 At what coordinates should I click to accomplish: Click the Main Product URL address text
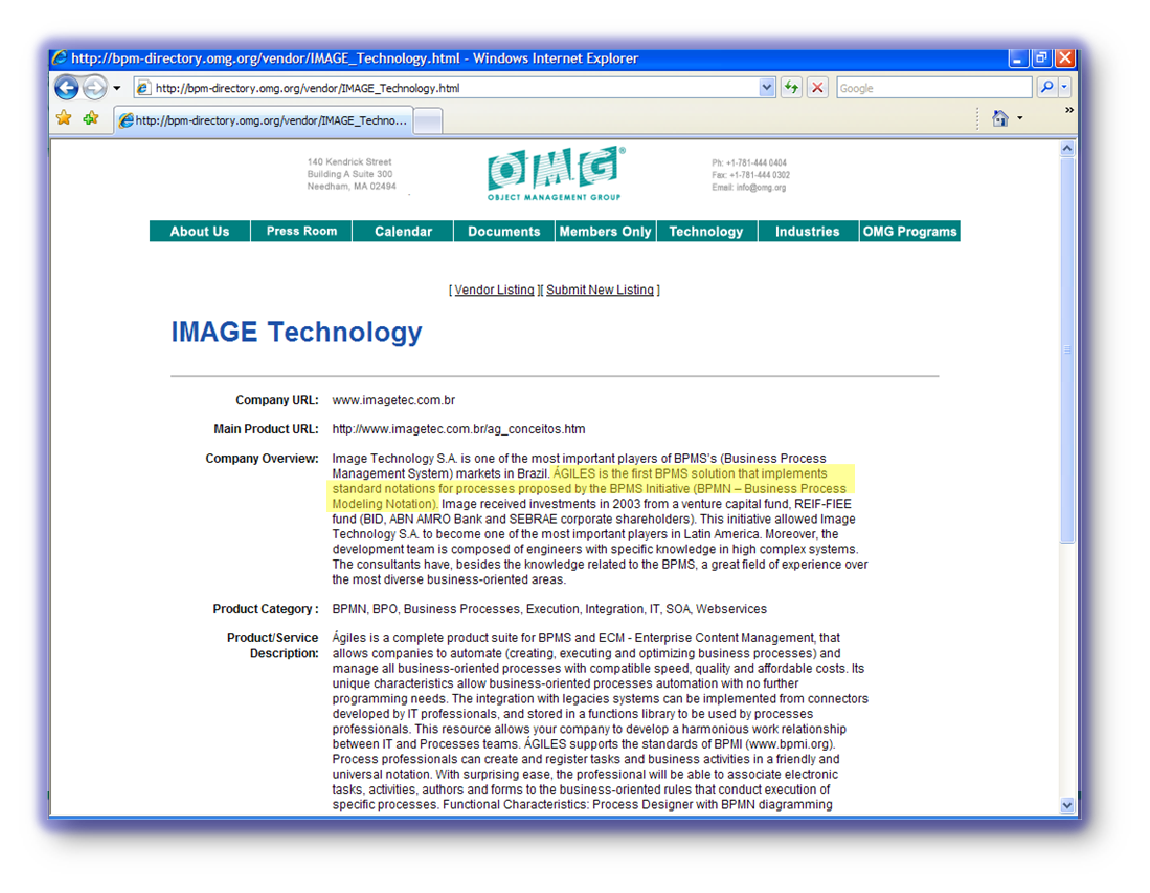point(459,429)
